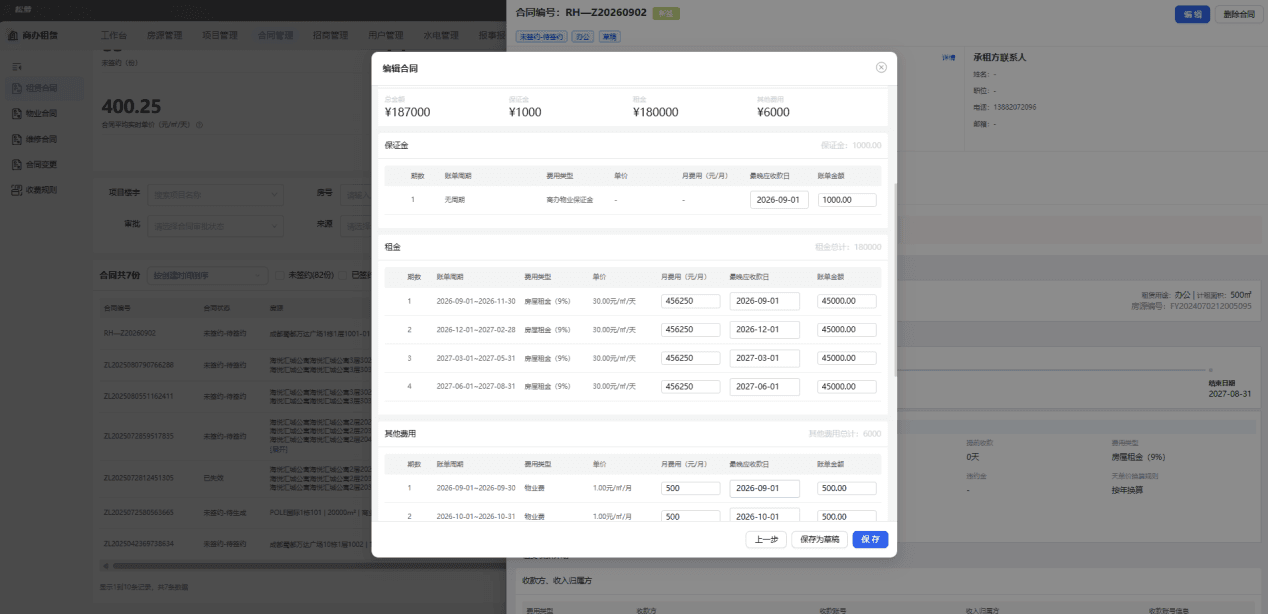The height and width of the screenshot is (614, 1268).
Task: Click the 物业合同 sidebar icon
Action: point(17,113)
